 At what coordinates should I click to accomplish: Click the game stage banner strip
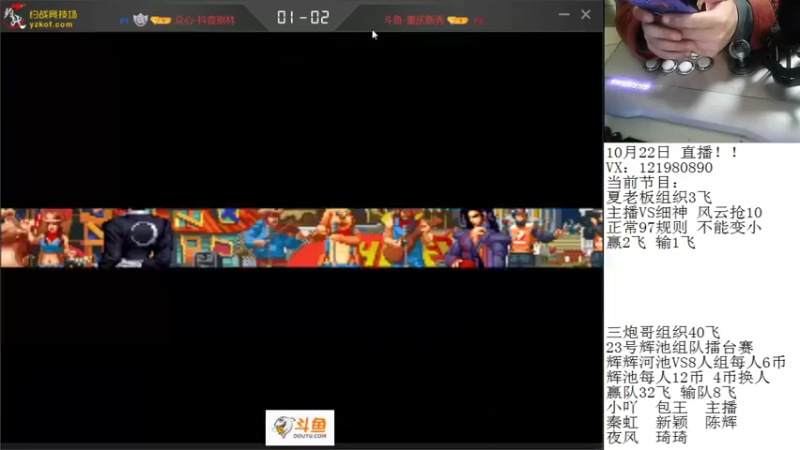coord(302,238)
